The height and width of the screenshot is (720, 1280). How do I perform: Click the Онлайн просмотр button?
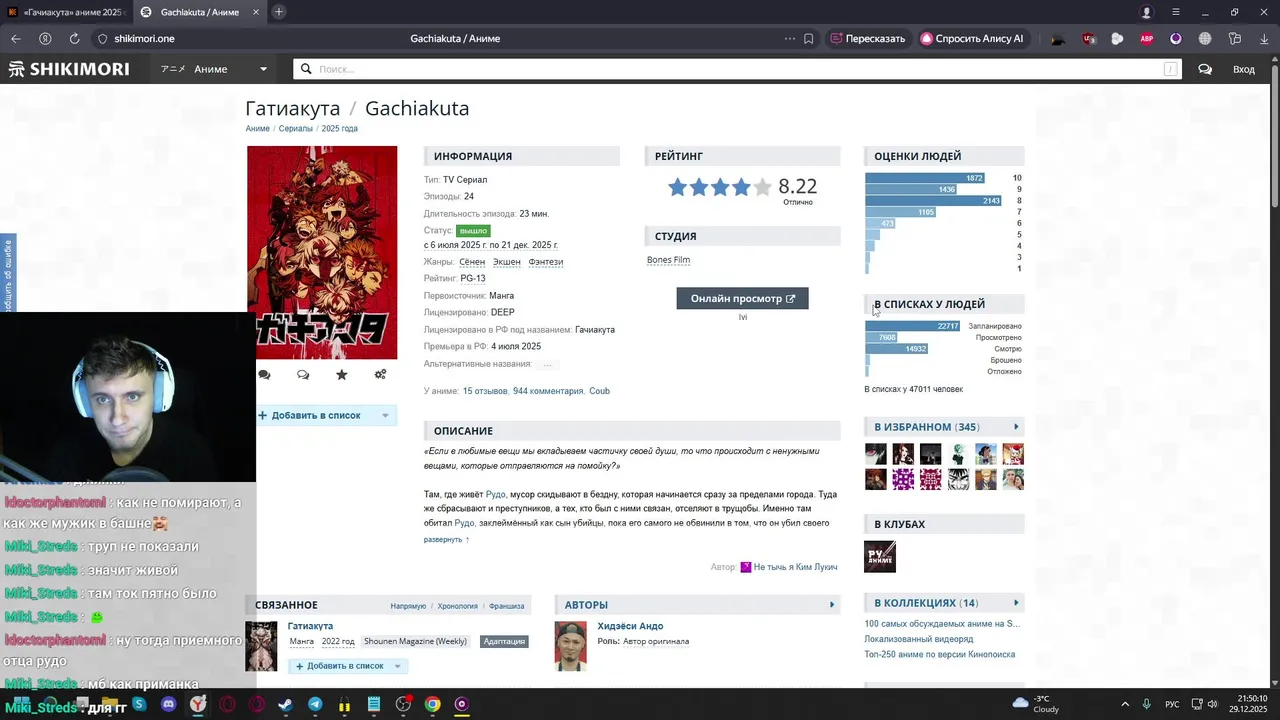pyautogui.click(x=742, y=298)
